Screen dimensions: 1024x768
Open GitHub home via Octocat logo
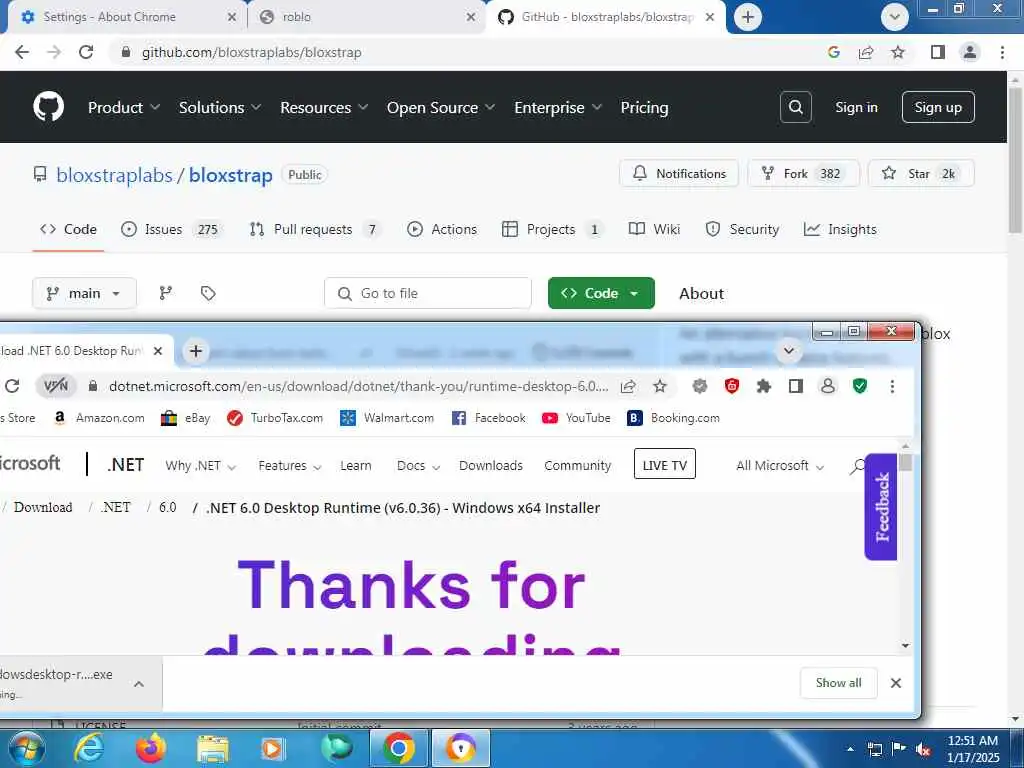pyautogui.click(x=48, y=106)
